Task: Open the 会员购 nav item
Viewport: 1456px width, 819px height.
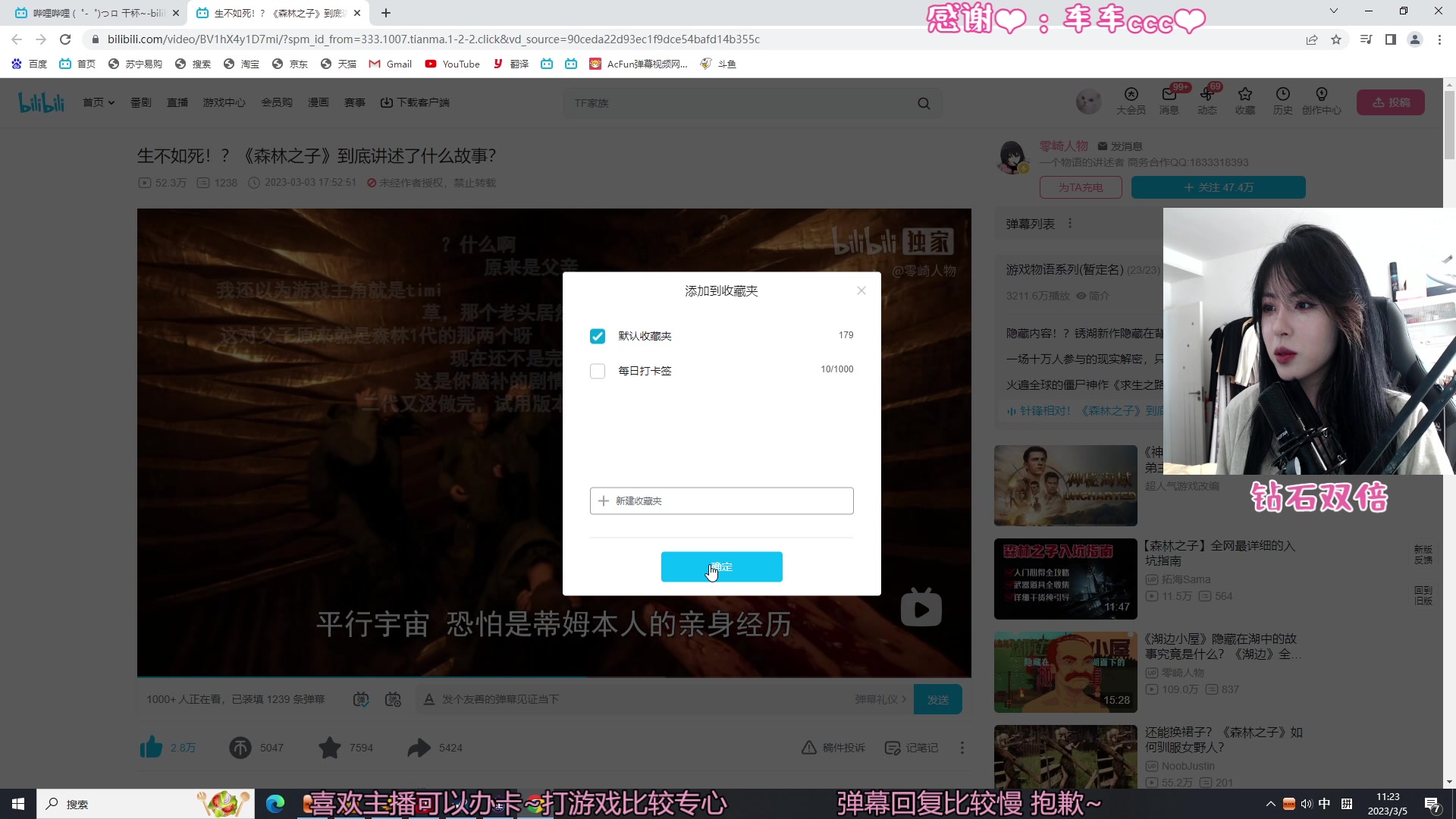Action: pos(277,102)
